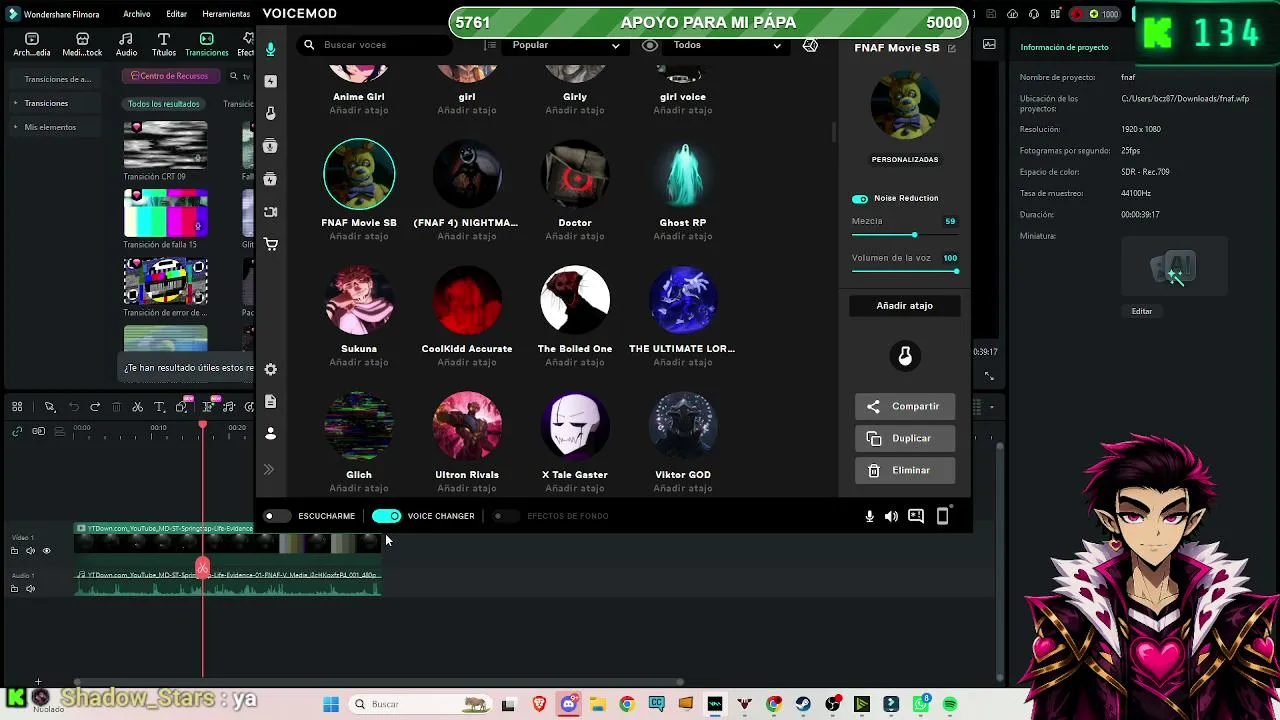Open the Filmora Audio tab

click(126, 45)
